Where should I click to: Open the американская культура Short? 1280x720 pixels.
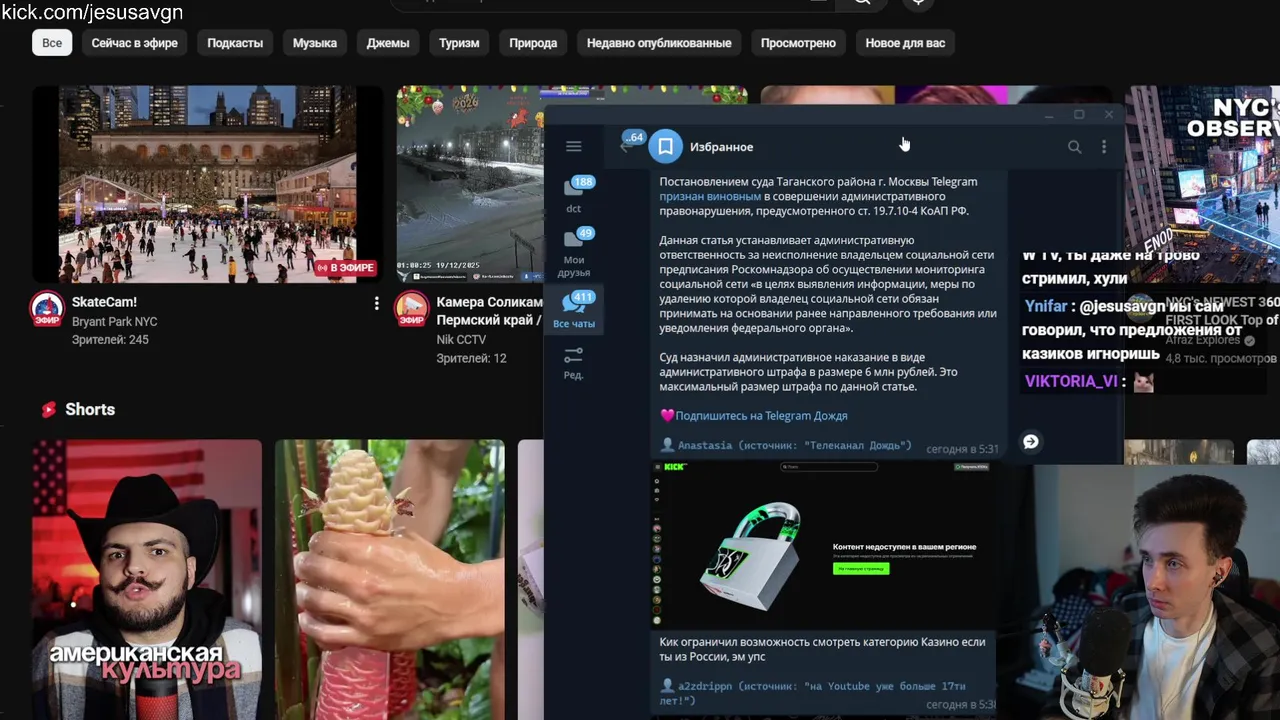pyautogui.click(x=147, y=580)
